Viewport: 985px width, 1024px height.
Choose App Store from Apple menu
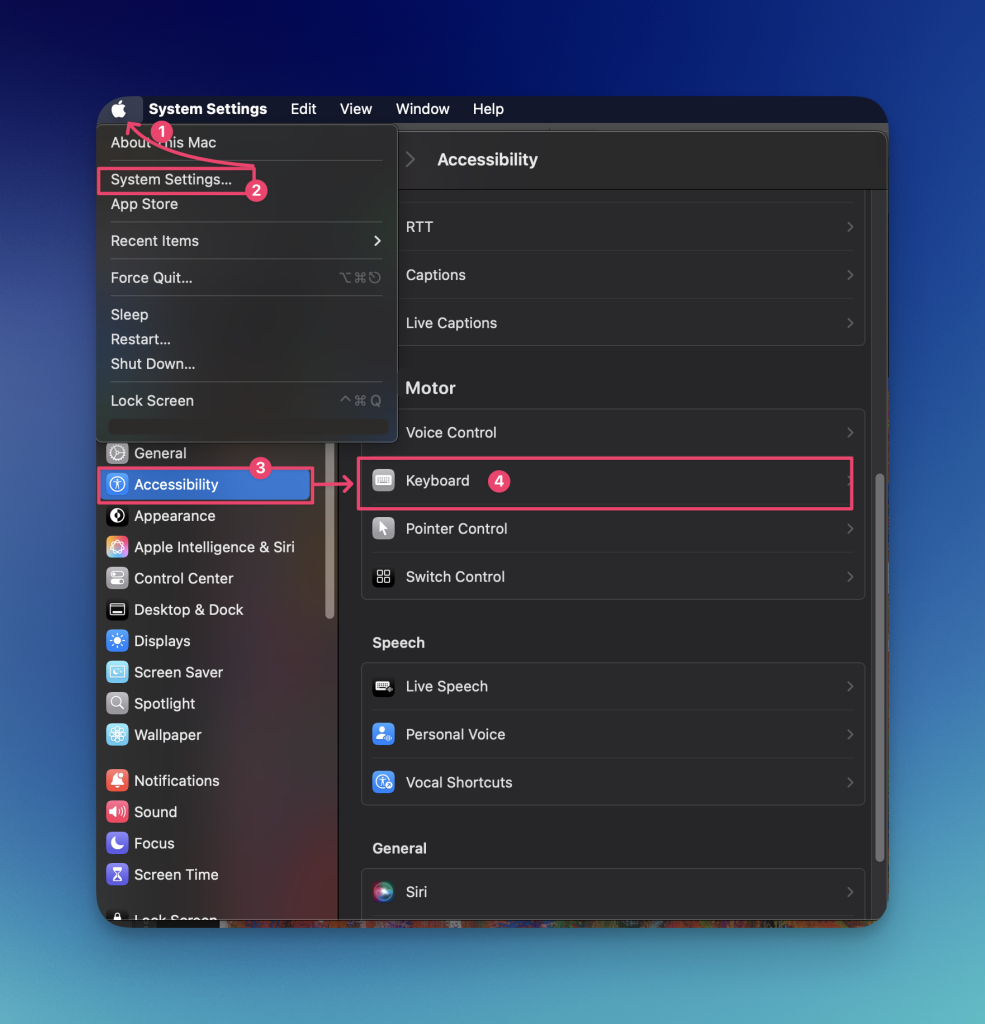[x=144, y=204]
